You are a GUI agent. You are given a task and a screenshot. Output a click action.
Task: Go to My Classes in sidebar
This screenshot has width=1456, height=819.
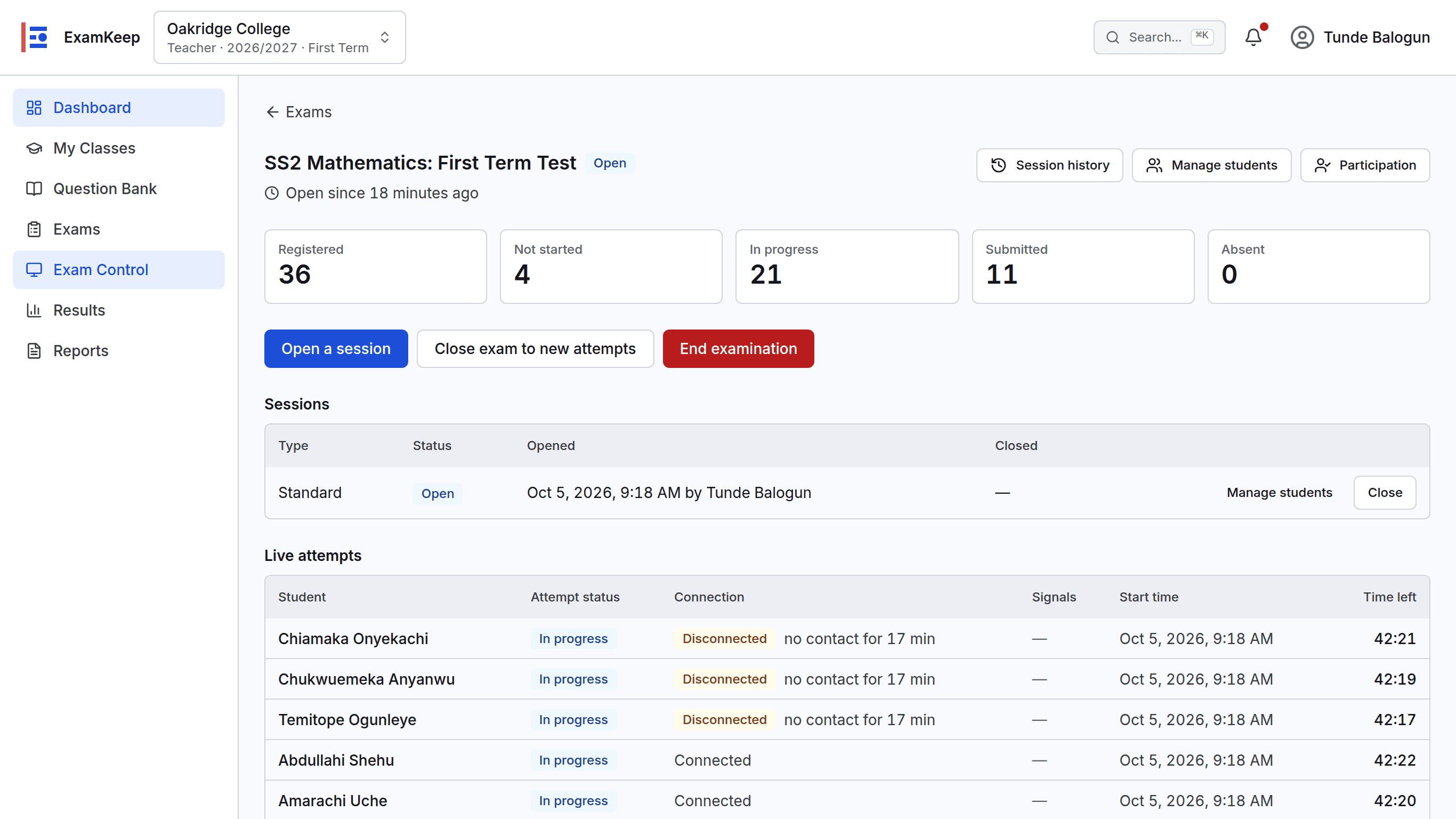119,148
